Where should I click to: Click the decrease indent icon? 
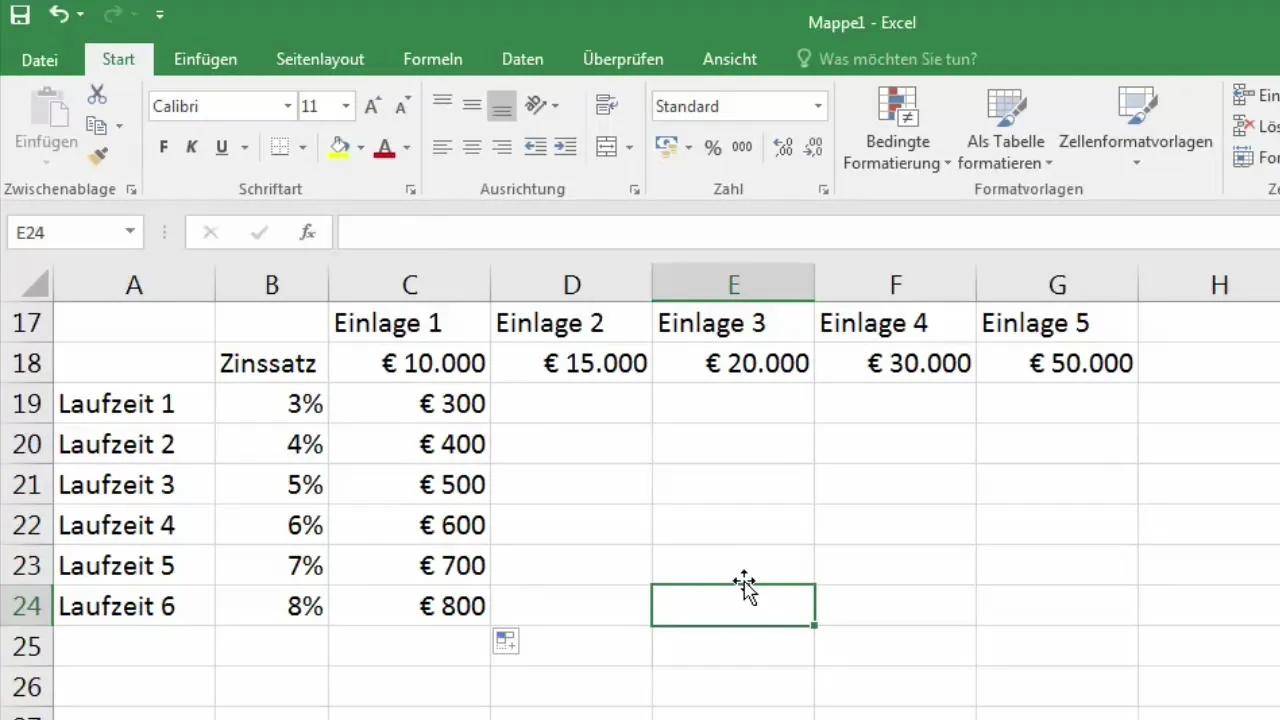pos(536,148)
